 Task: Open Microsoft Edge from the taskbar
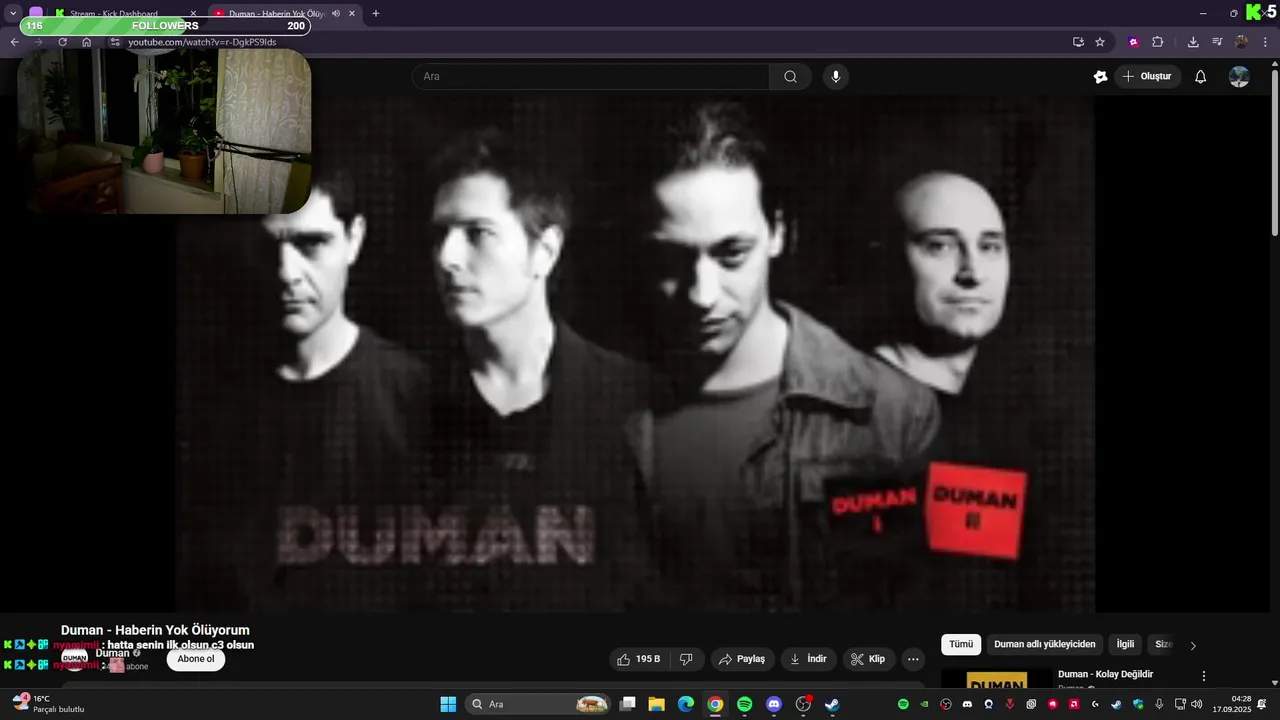(x=686, y=704)
